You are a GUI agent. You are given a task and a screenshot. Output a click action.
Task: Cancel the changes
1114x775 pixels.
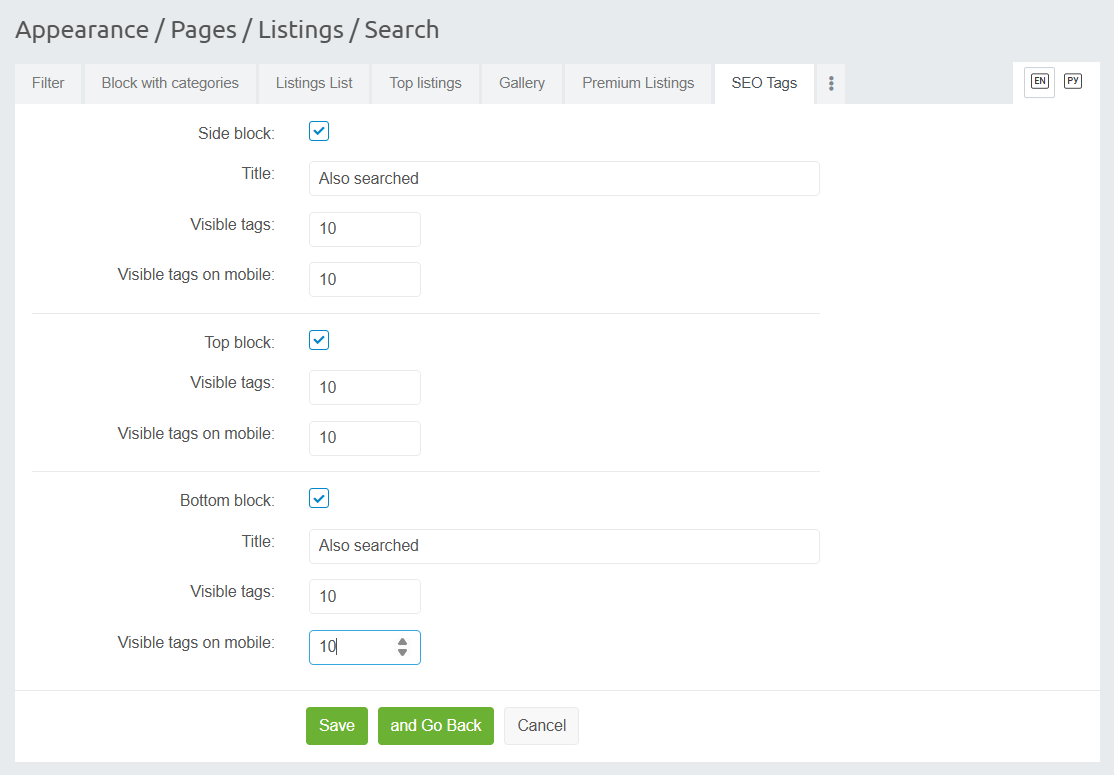[541, 726]
